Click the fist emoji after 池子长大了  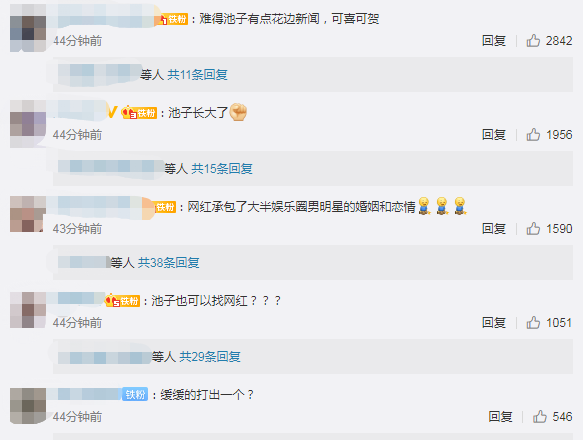(x=238, y=112)
